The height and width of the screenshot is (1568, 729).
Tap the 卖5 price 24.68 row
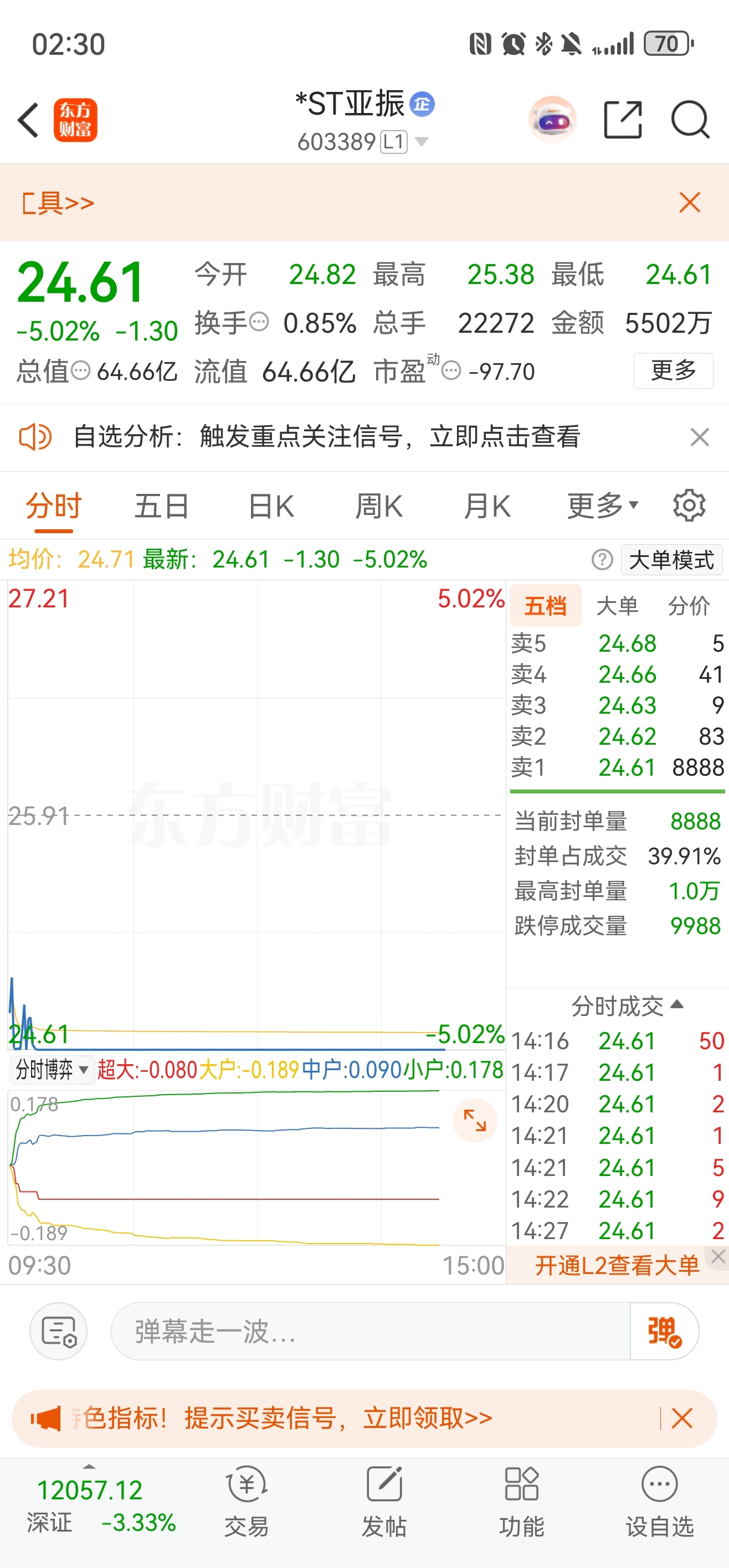coord(618,644)
